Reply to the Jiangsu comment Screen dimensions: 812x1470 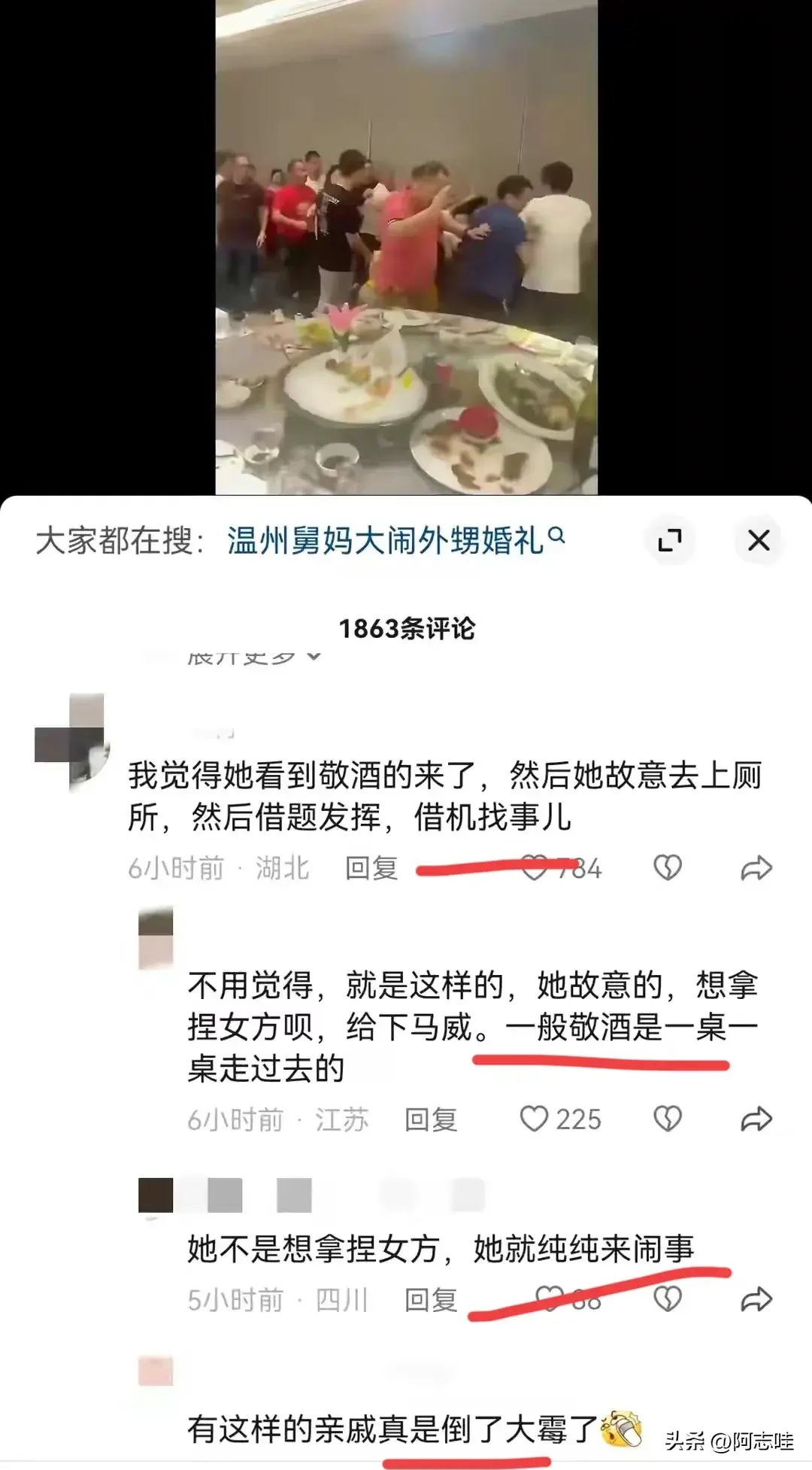click(x=431, y=1119)
